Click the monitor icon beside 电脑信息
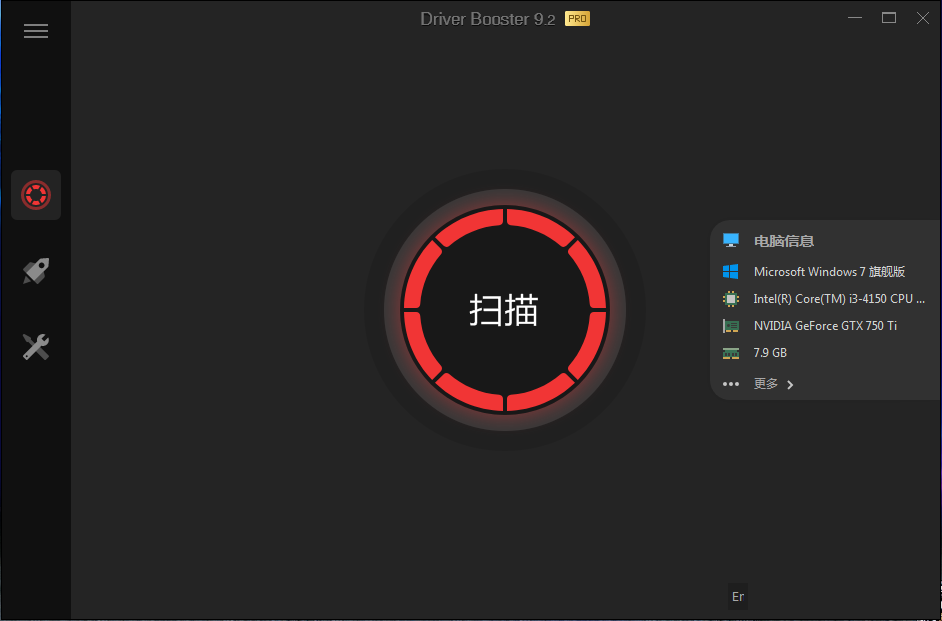The image size is (942, 621). click(731, 240)
